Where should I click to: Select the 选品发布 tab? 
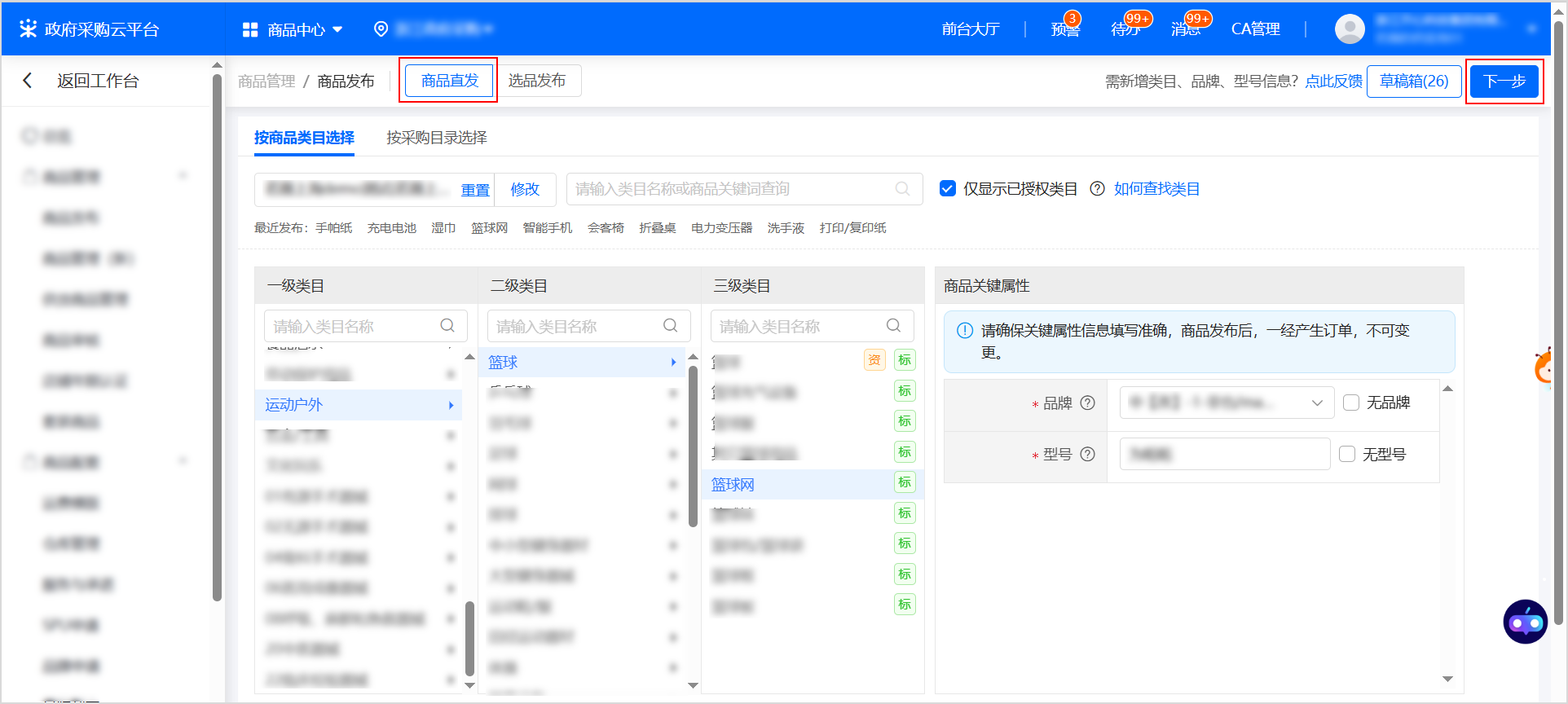pyautogui.click(x=537, y=81)
